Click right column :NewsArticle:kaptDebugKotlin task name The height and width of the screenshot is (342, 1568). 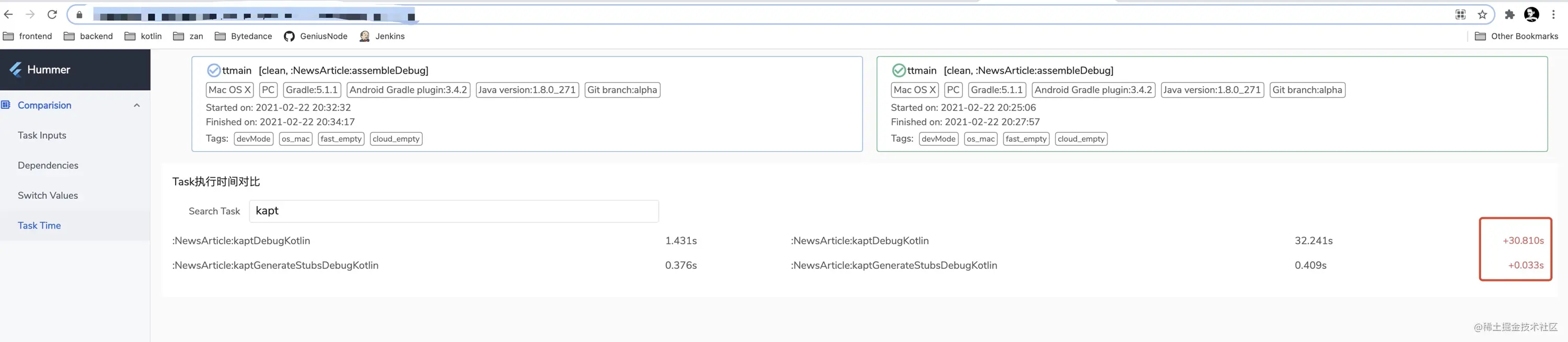tap(860, 241)
